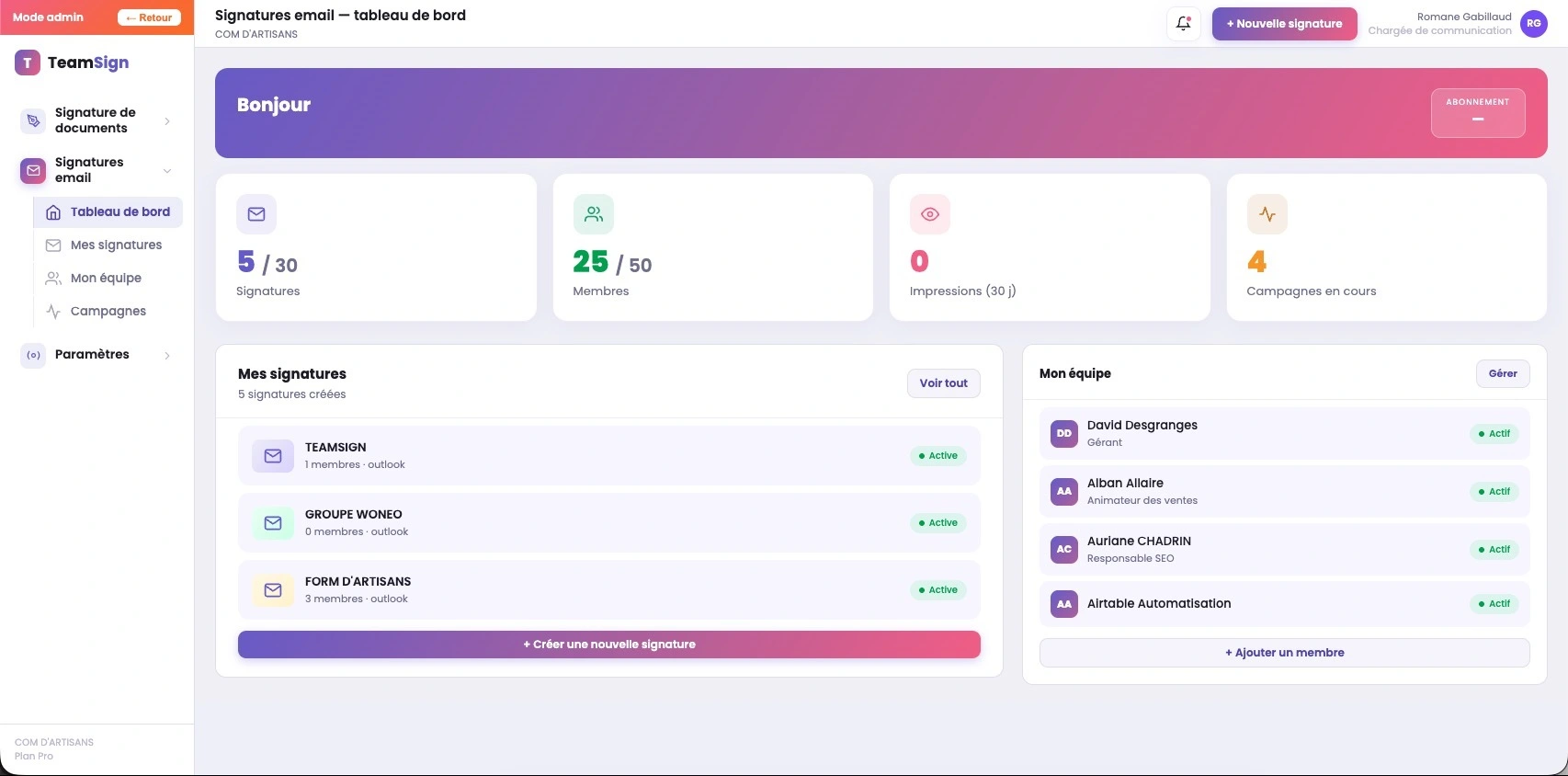
Task: Open the notifications bell
Action: (x=1184, y=24)
